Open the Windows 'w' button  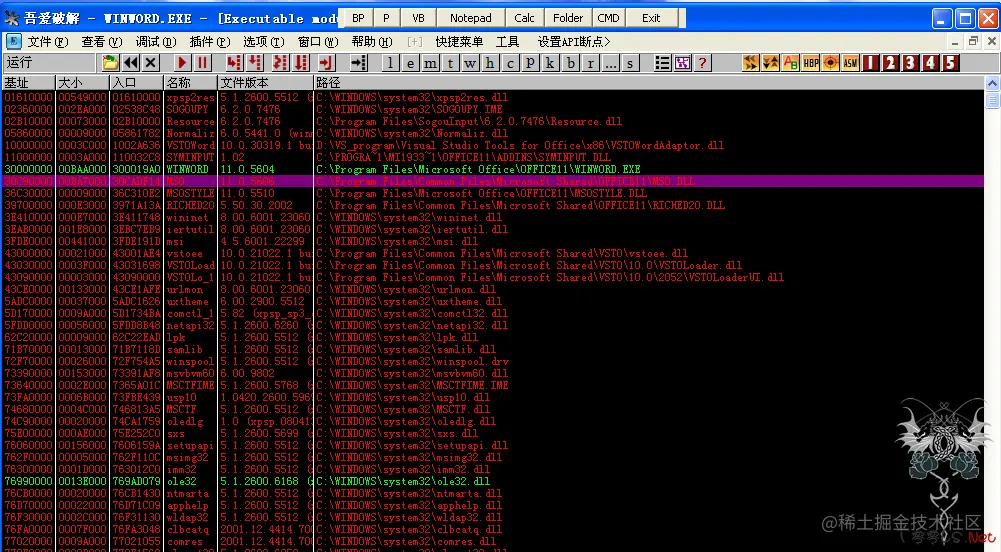tap(470, 63)
